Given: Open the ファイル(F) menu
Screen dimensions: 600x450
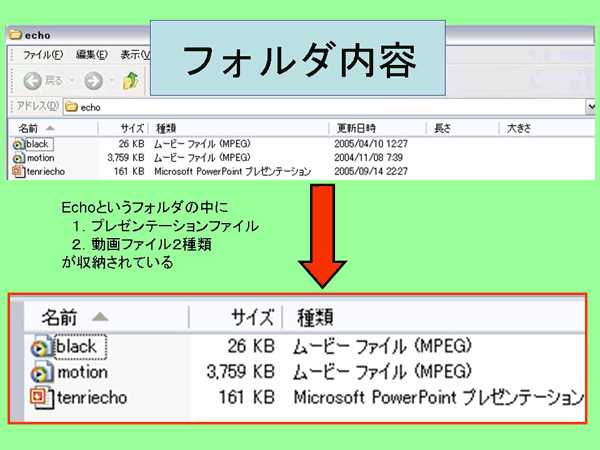Looking at the screenshot, I should (43, 54).
